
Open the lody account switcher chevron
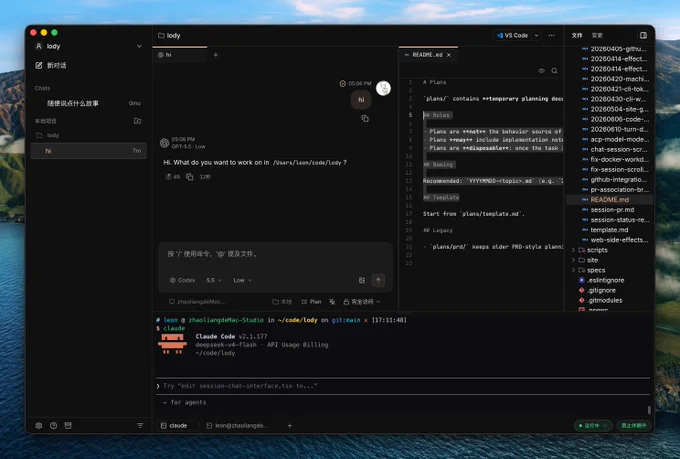tap(139, 46)
